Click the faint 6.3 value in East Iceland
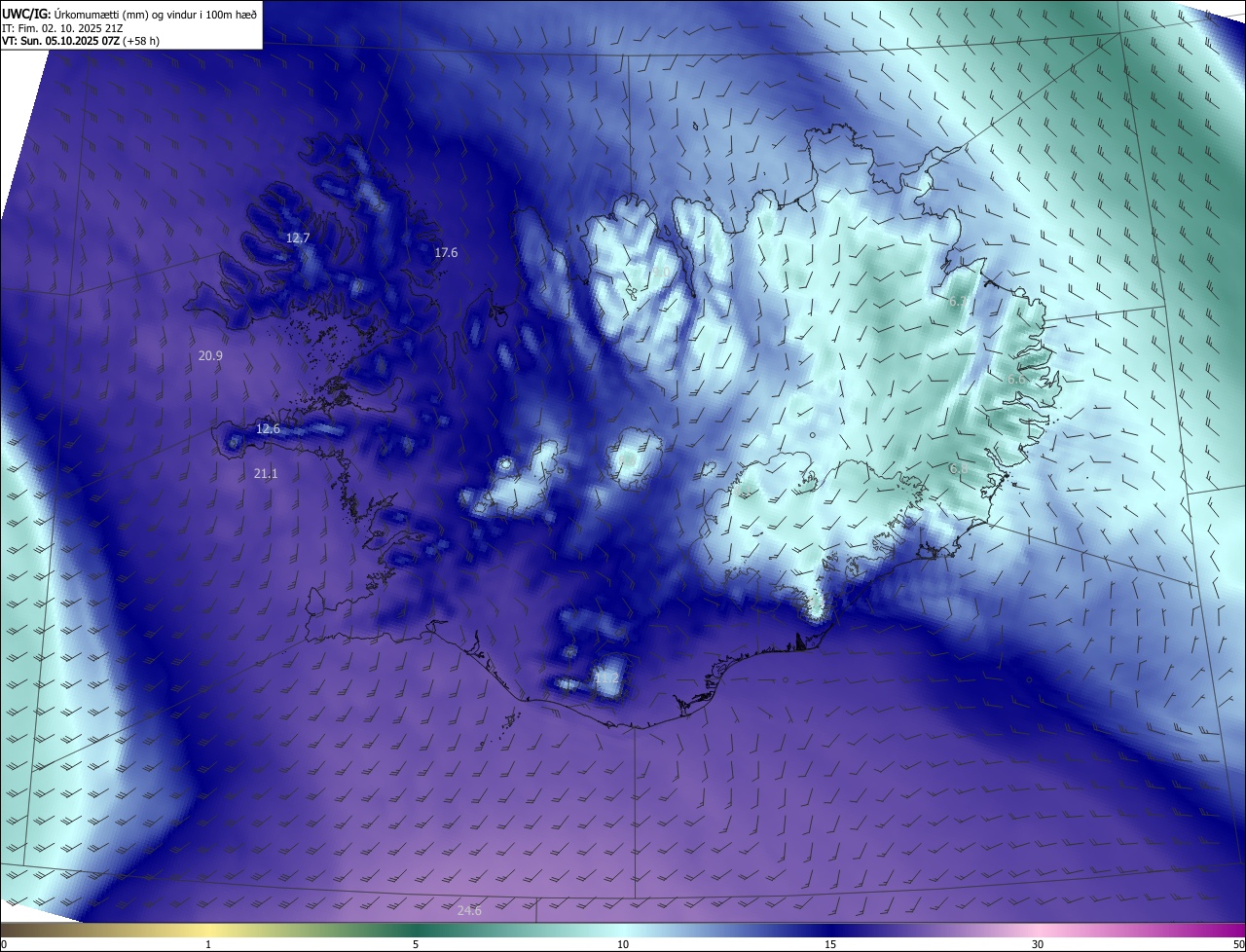Image resolution: width=1246 pixels, height=952 pixels. click(x=958, y=302)
